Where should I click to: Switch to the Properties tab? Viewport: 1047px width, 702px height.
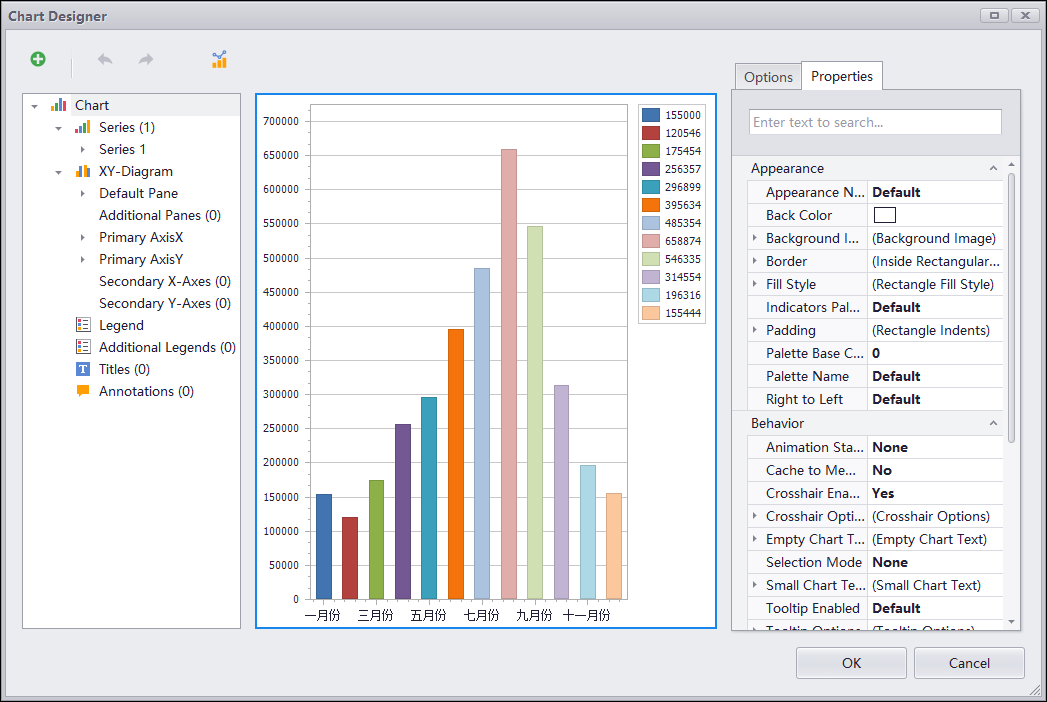point(841,76)
